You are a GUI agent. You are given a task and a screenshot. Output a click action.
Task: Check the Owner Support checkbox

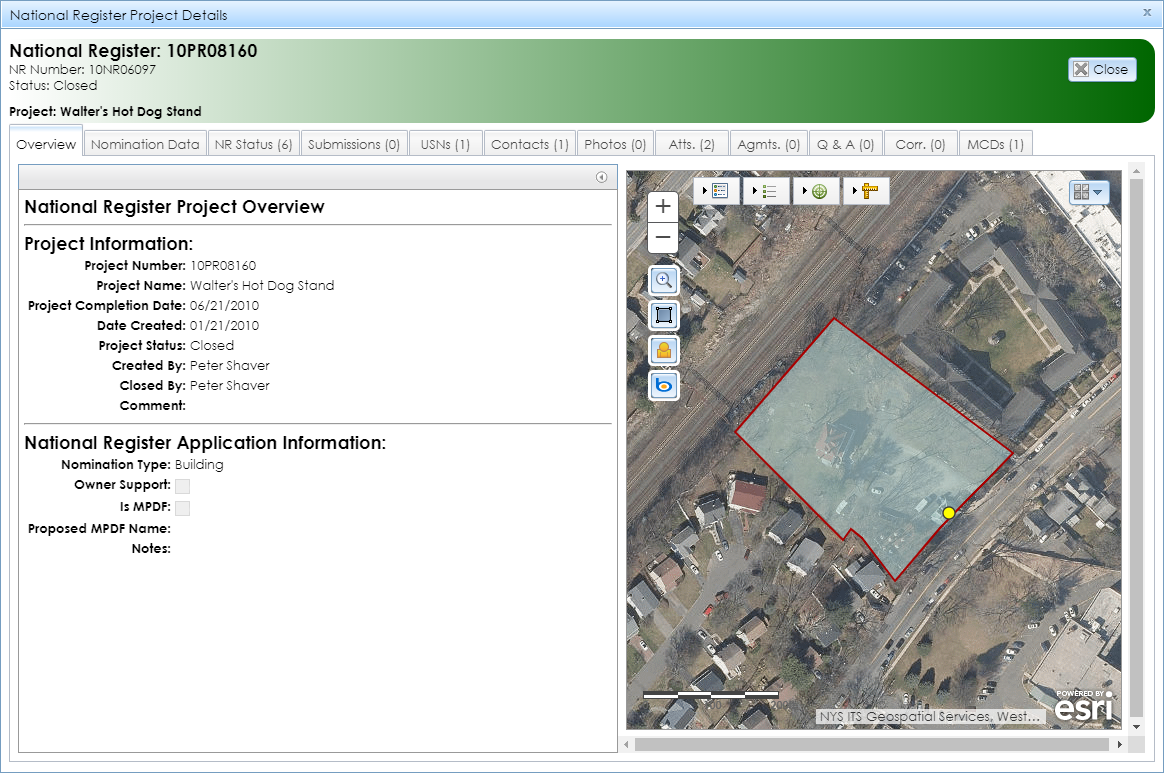coord(183,486)
